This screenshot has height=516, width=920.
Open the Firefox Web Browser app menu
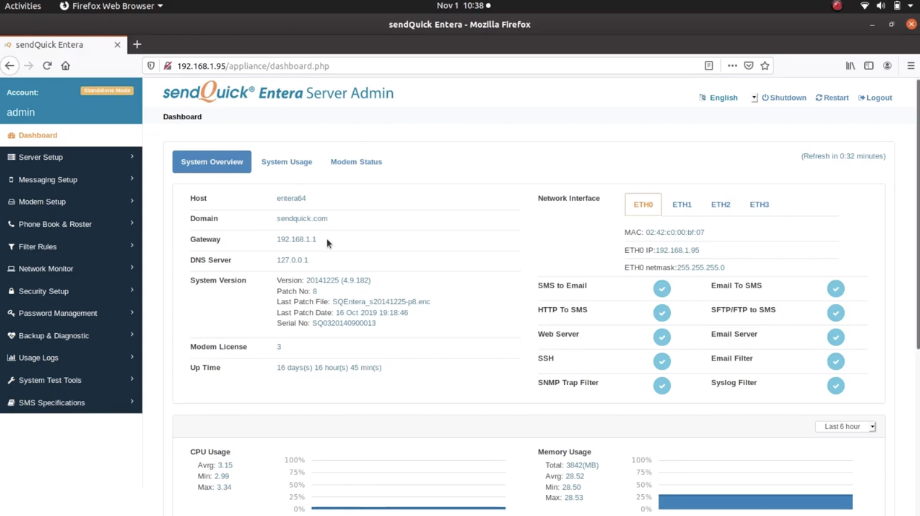(111, 6)
